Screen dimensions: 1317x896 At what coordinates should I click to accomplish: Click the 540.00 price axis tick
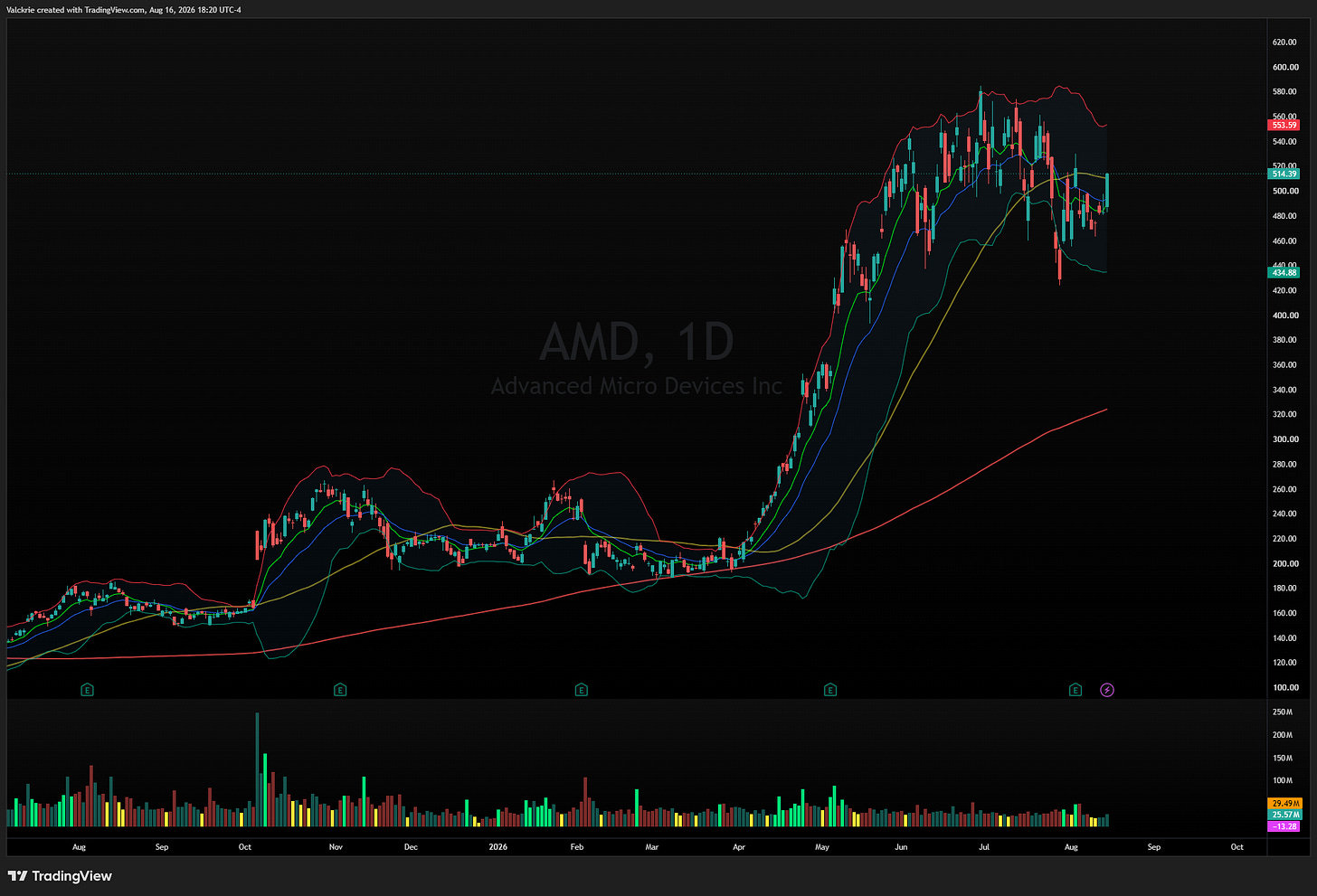(1285, 142)
